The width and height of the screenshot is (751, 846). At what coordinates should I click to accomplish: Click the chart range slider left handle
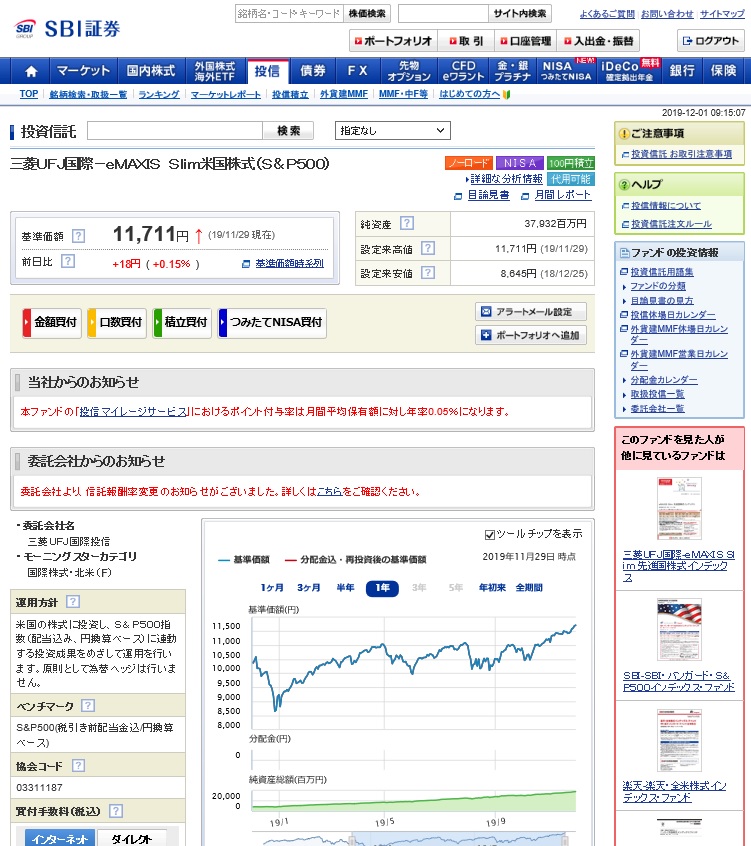[352, 840]
